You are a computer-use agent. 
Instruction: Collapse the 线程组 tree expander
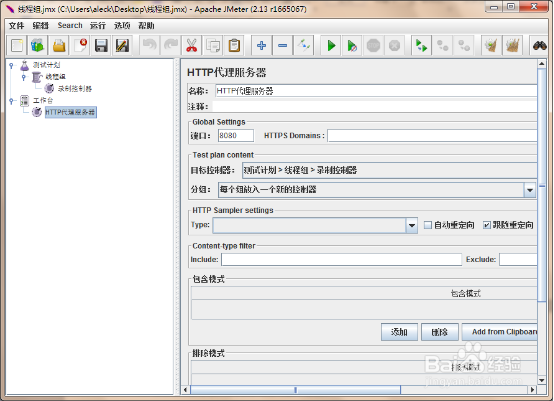point(24,77)
